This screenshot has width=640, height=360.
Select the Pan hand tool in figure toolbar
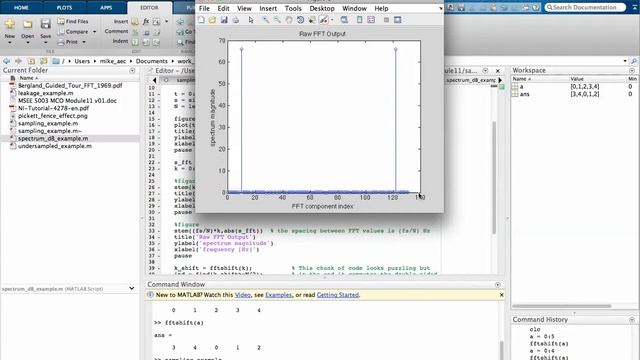(289, 20)
